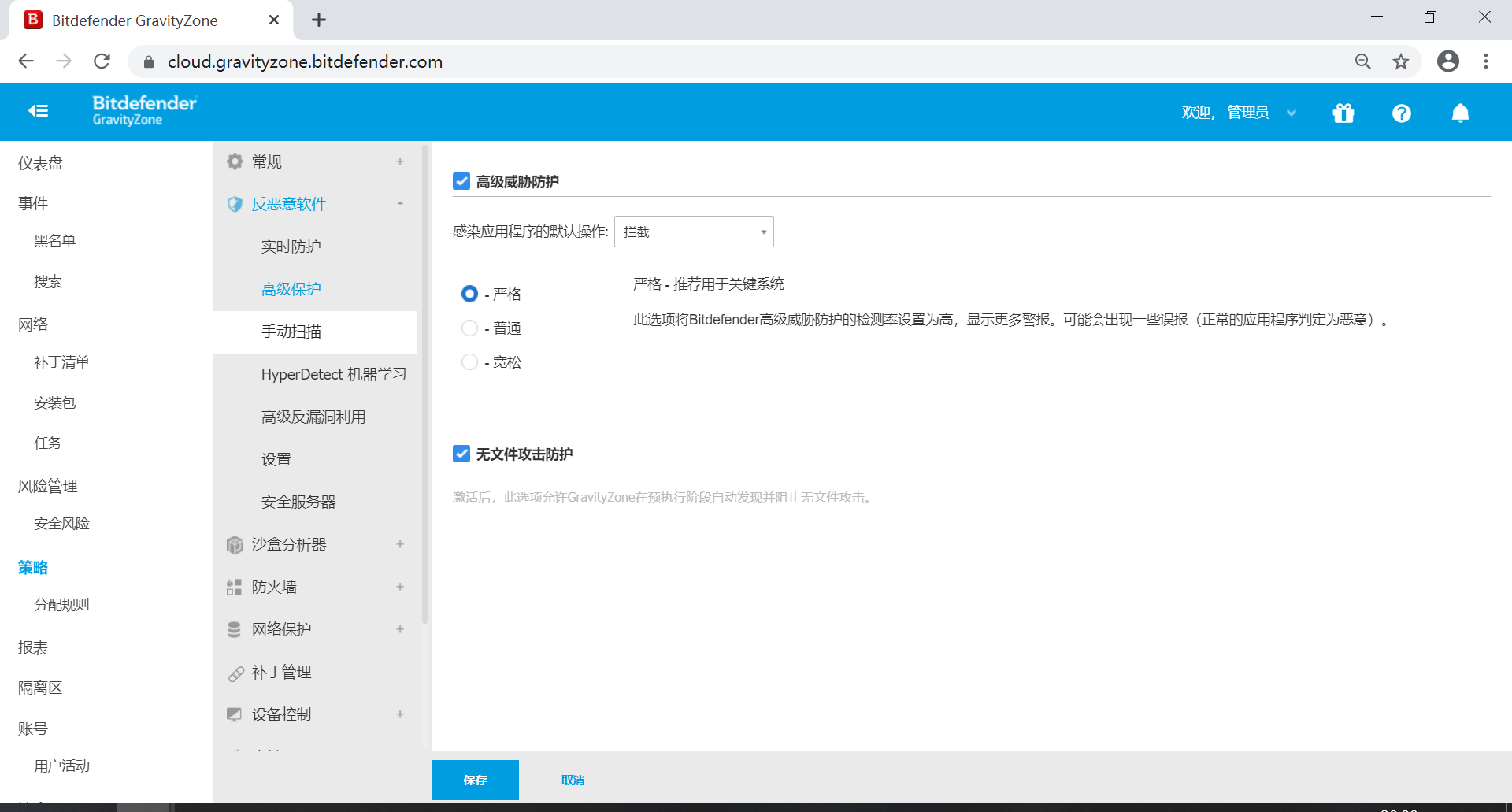Open the Chrome three-dot menu
The height and width of the screenshot is (812, 1512).
tap(1486, 61)
